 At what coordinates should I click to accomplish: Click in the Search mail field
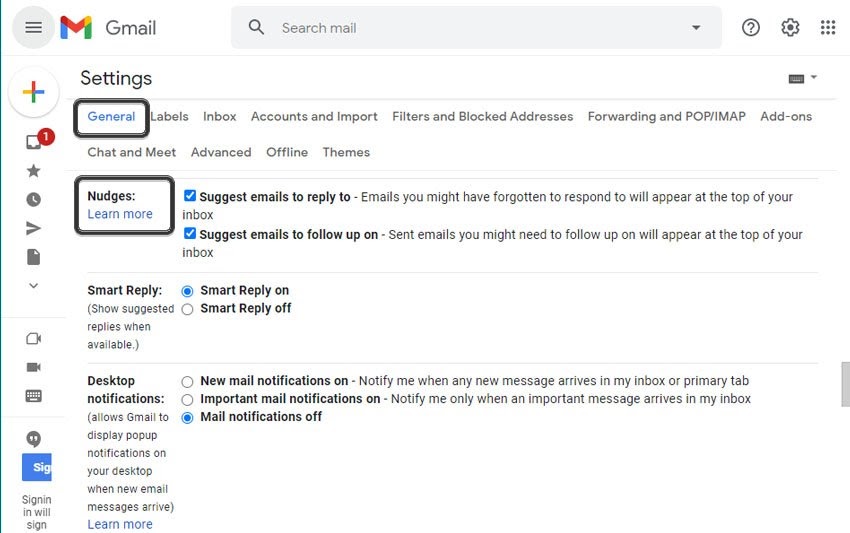477,28
